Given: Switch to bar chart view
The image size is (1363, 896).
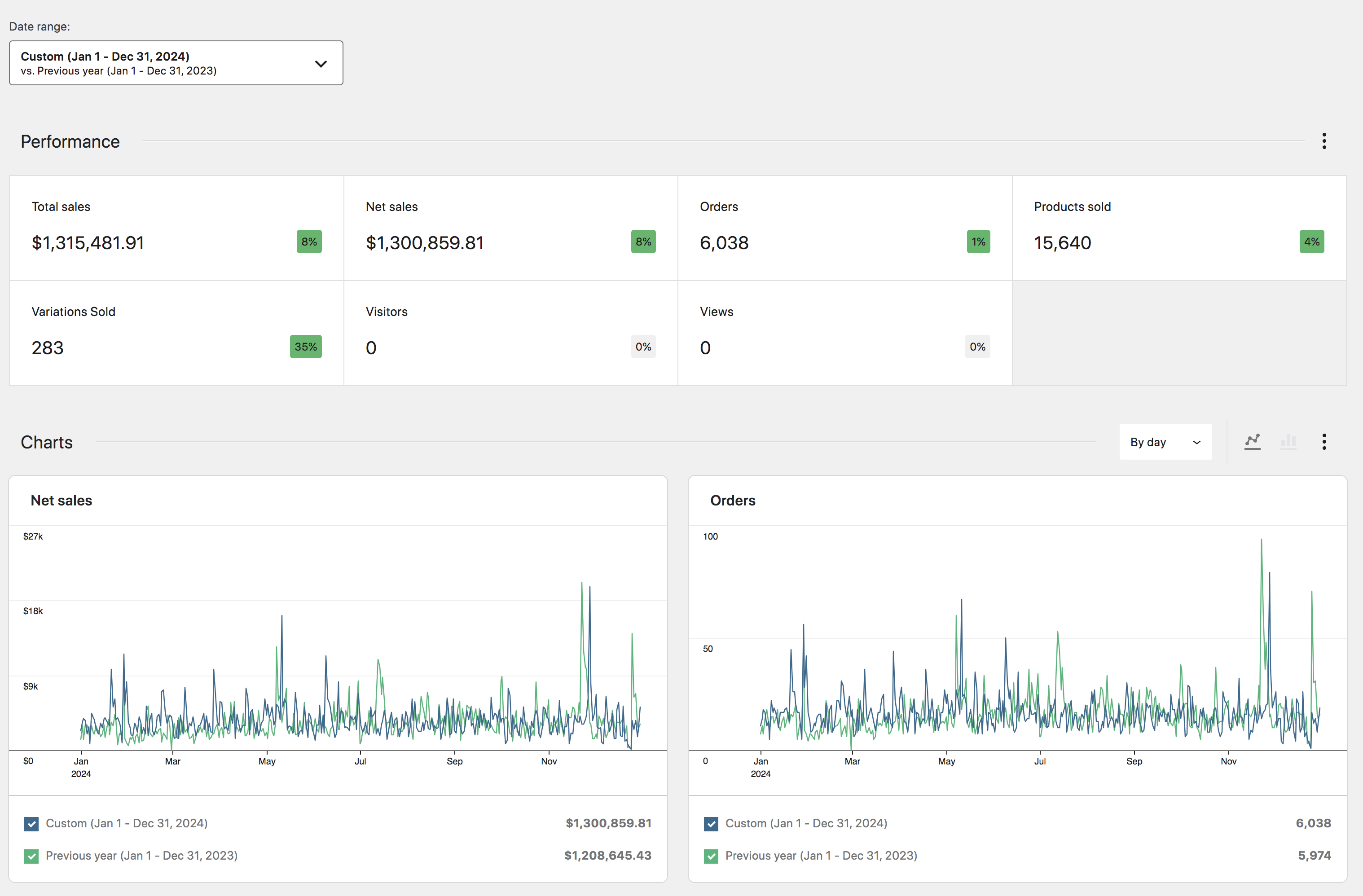Looking at the screenshot, I should pos(1288,441).
